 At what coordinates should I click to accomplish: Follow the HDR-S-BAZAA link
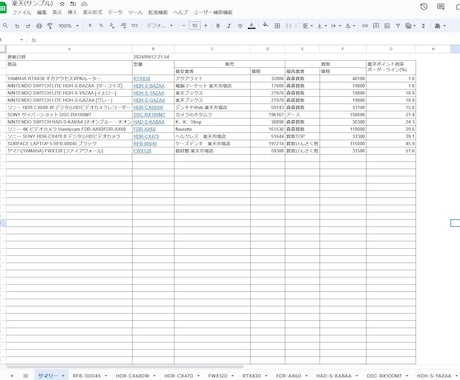(x=149, y=86)
